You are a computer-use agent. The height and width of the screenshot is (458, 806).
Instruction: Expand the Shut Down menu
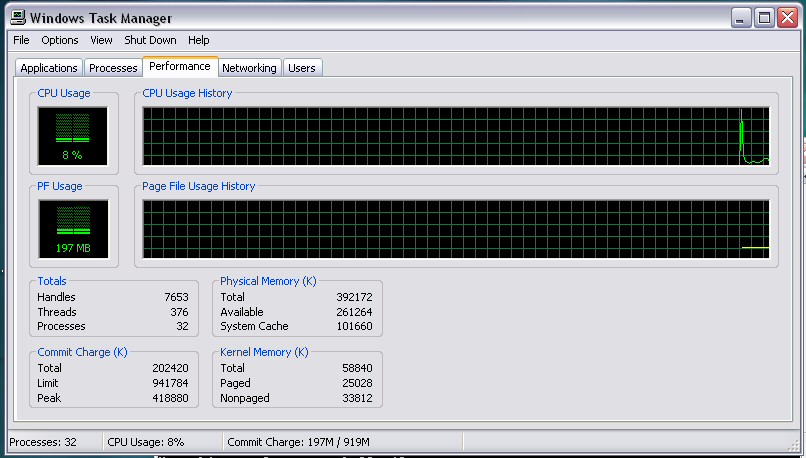click(150, 40)
